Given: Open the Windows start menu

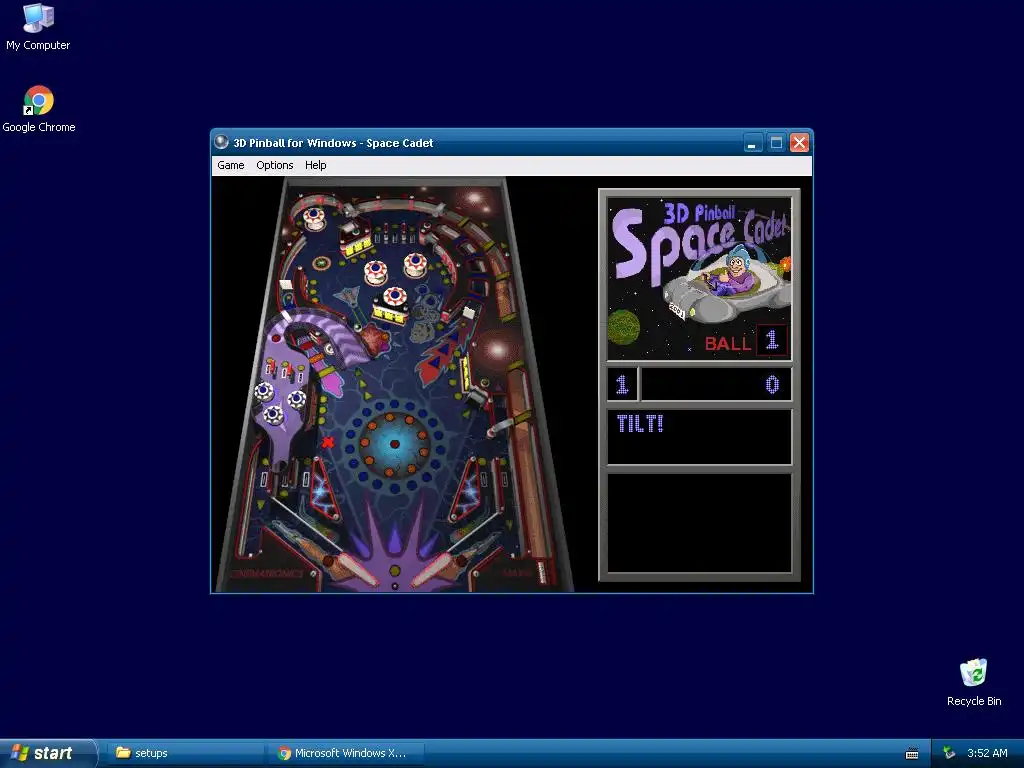Looking at the screenshot, I should click(x=47, y=753).
